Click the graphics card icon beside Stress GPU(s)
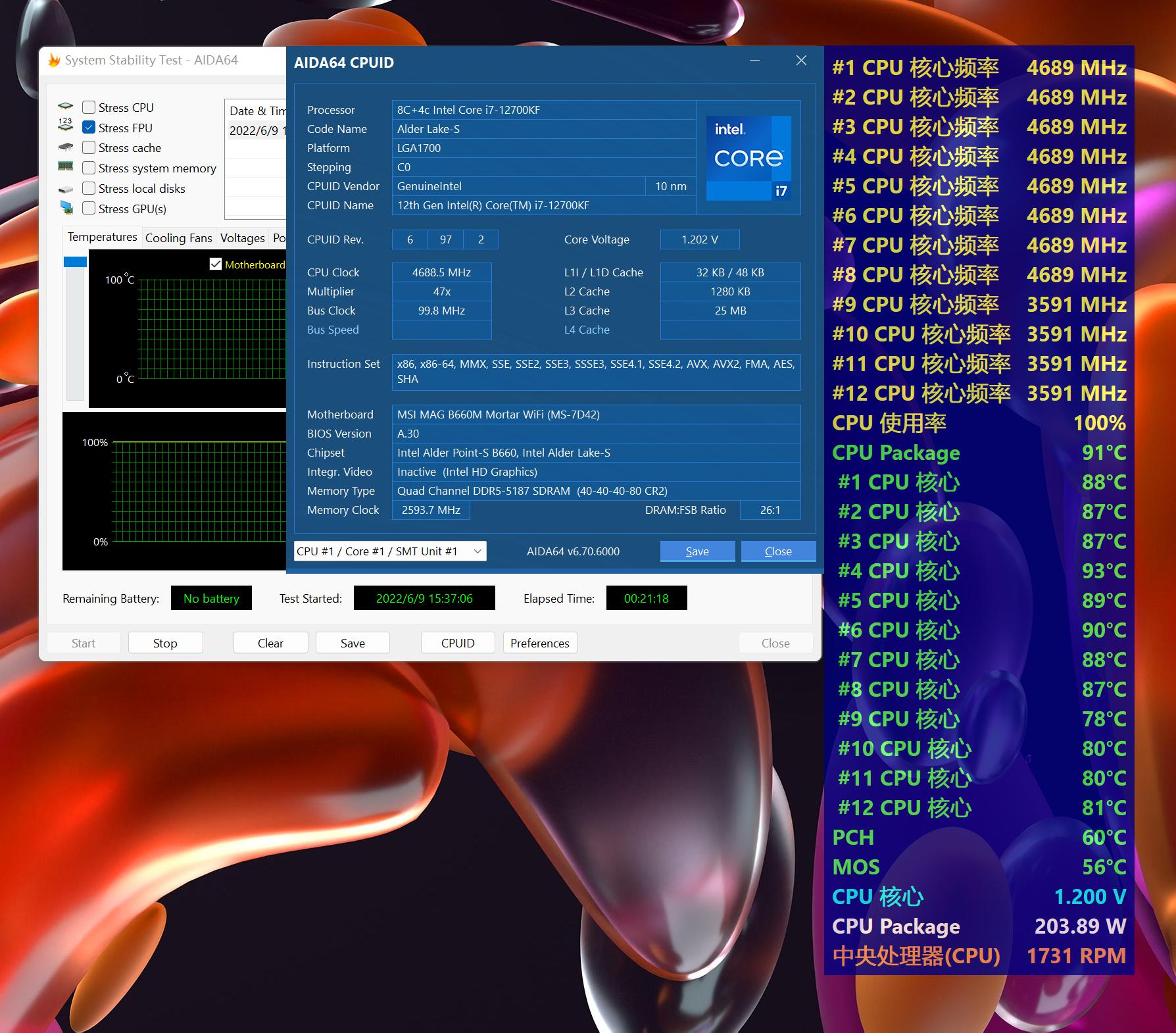Viewport: 1176px width, 1033px height. (66, 209)
